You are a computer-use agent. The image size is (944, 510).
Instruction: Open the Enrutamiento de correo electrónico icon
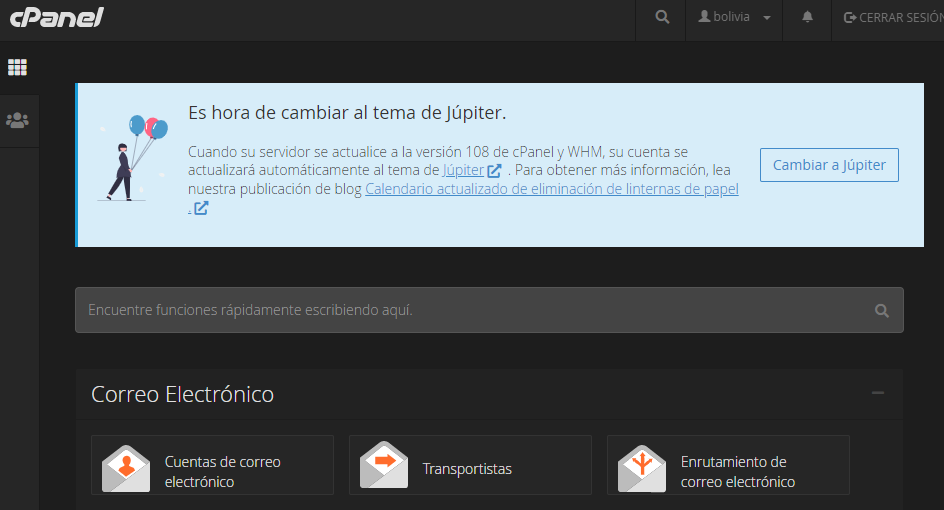[x=642, y=468]
